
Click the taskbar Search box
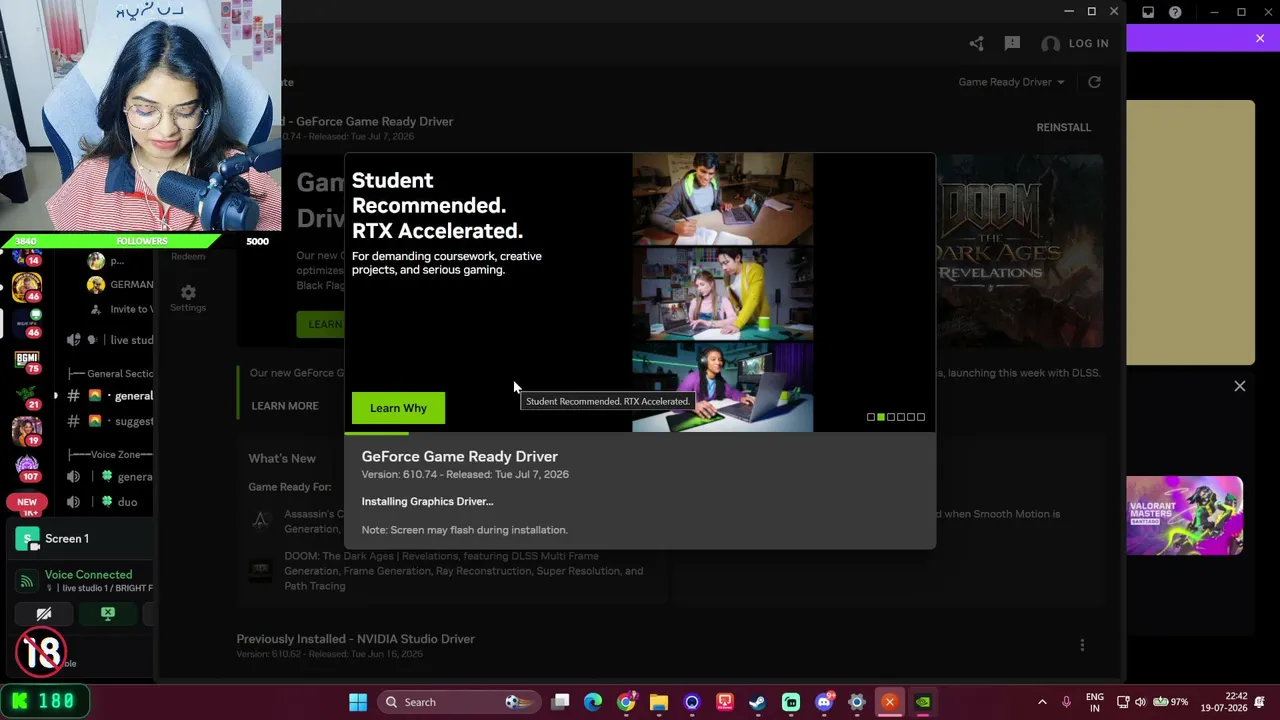point(459,702)
